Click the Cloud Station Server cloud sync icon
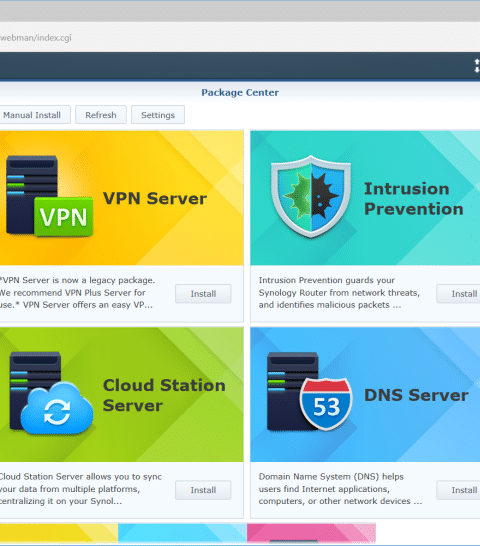The height and width of the screenshot is (546, 480). [x=51, y=393]
